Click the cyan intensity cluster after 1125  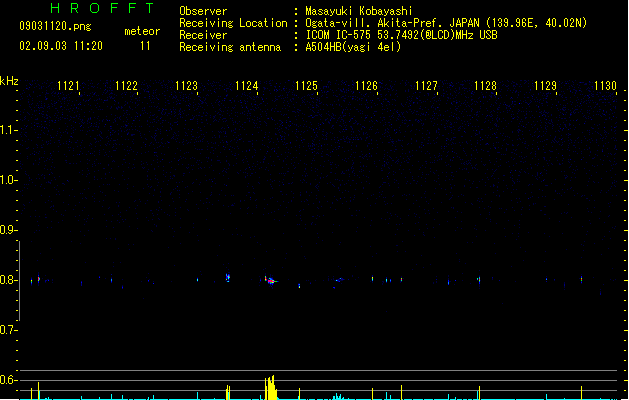[338, 397]
